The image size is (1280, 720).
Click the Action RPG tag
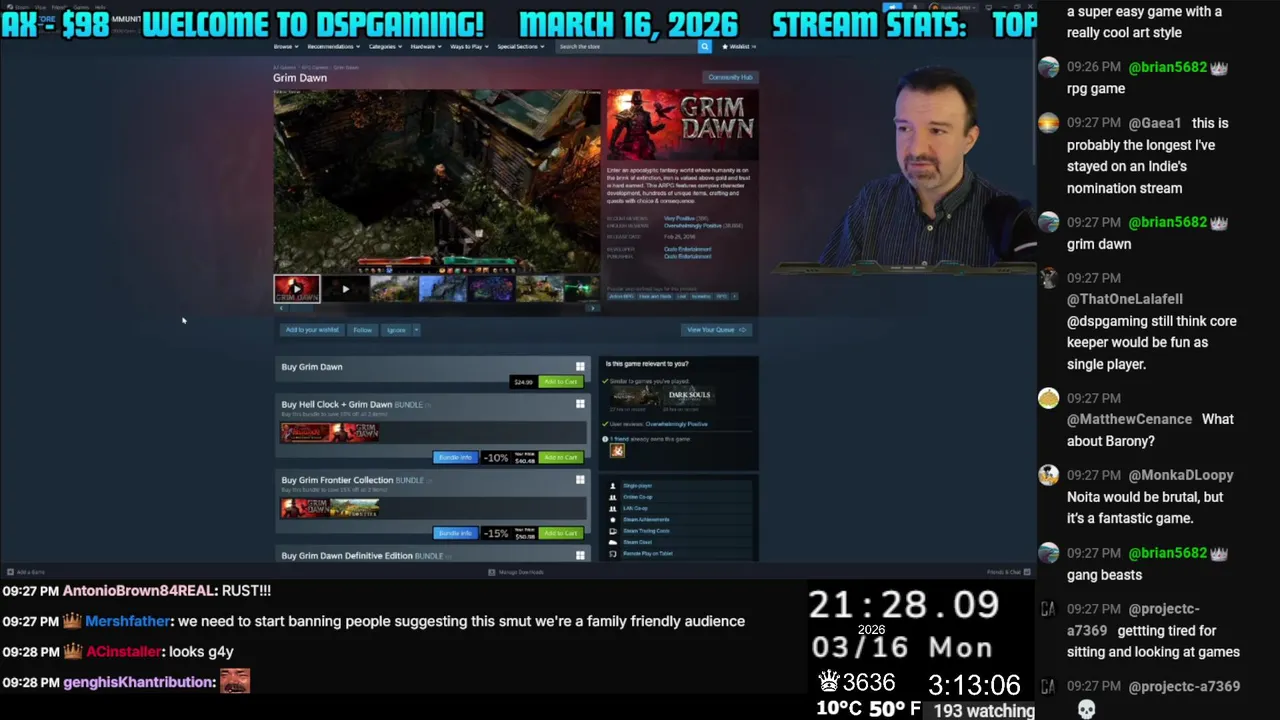[x=621, y=296]
